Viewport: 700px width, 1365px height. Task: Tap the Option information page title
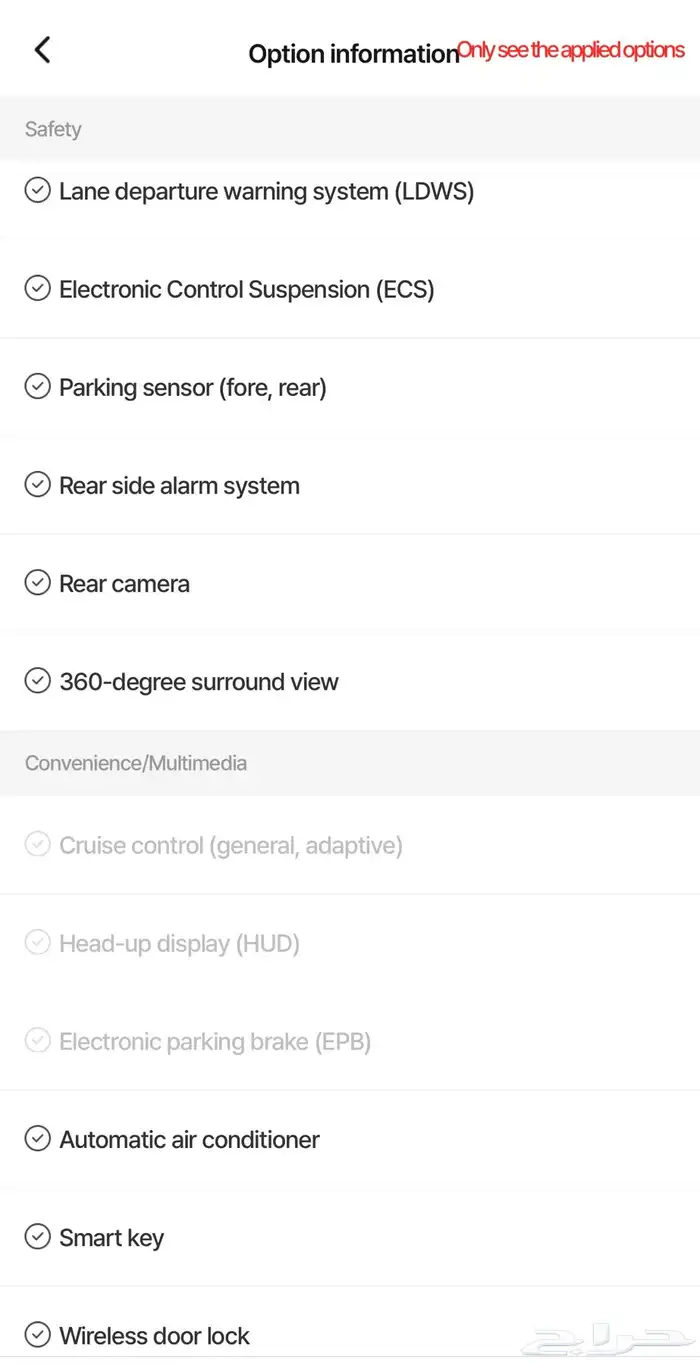[353, 53]
